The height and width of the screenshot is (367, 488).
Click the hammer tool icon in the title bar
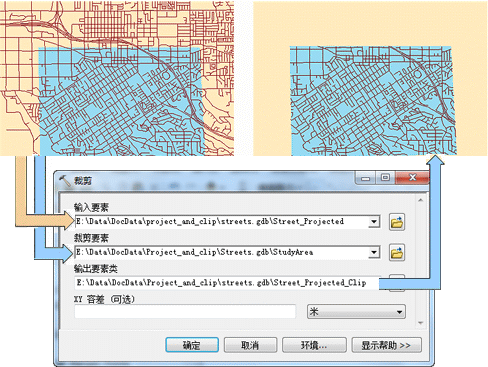65,181
